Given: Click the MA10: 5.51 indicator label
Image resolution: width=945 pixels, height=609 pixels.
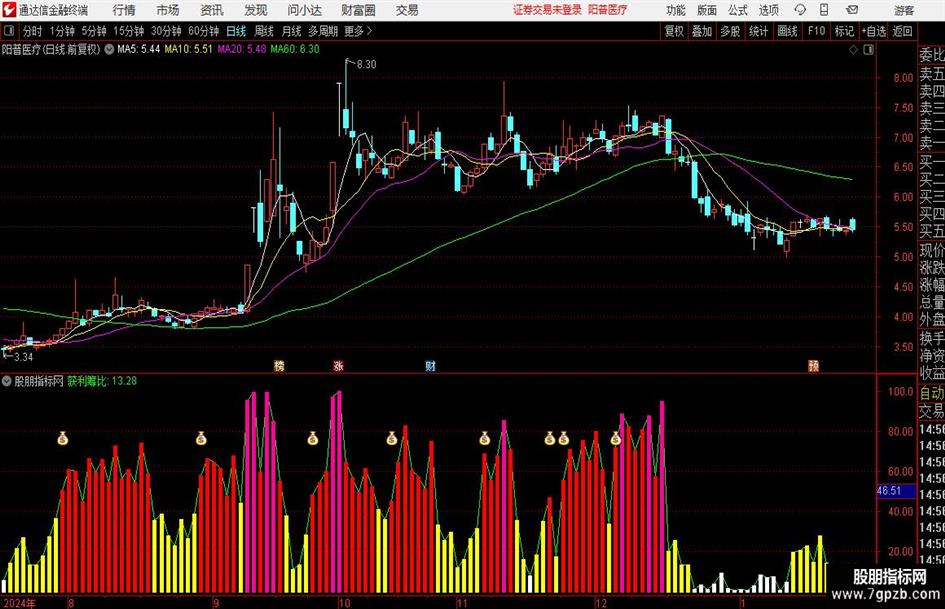Looking at the screenshot, I should click(x=189, y=49).
